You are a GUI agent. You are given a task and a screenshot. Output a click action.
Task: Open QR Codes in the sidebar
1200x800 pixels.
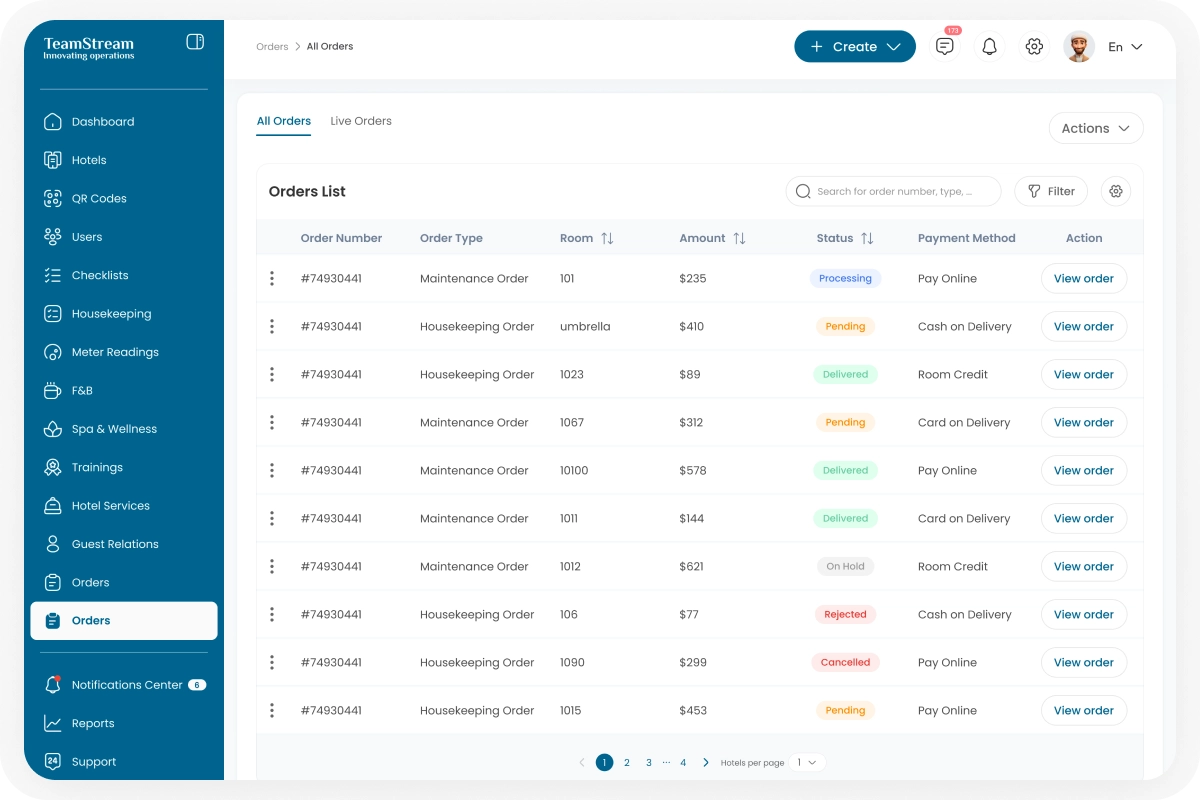point(99,198)
